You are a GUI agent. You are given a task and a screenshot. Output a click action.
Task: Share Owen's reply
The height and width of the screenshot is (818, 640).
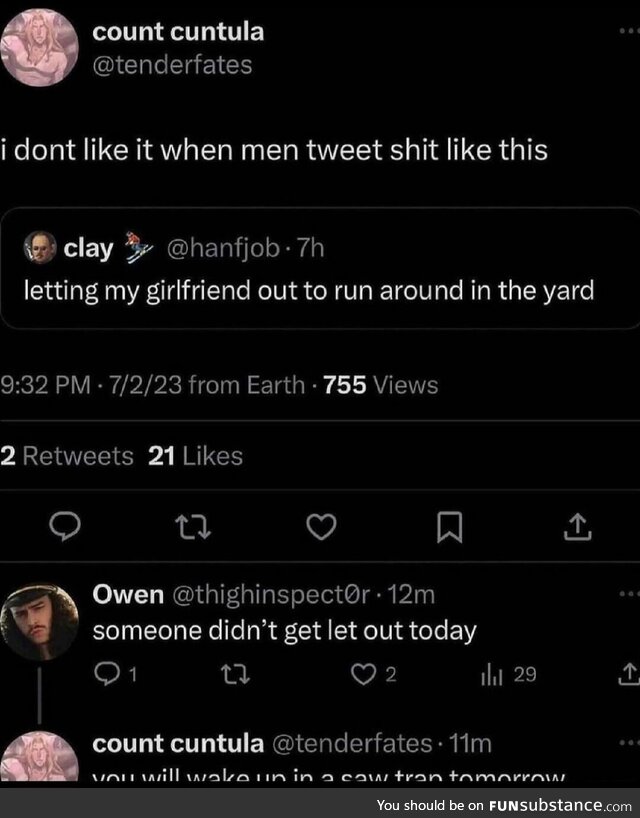click(628, 675)
